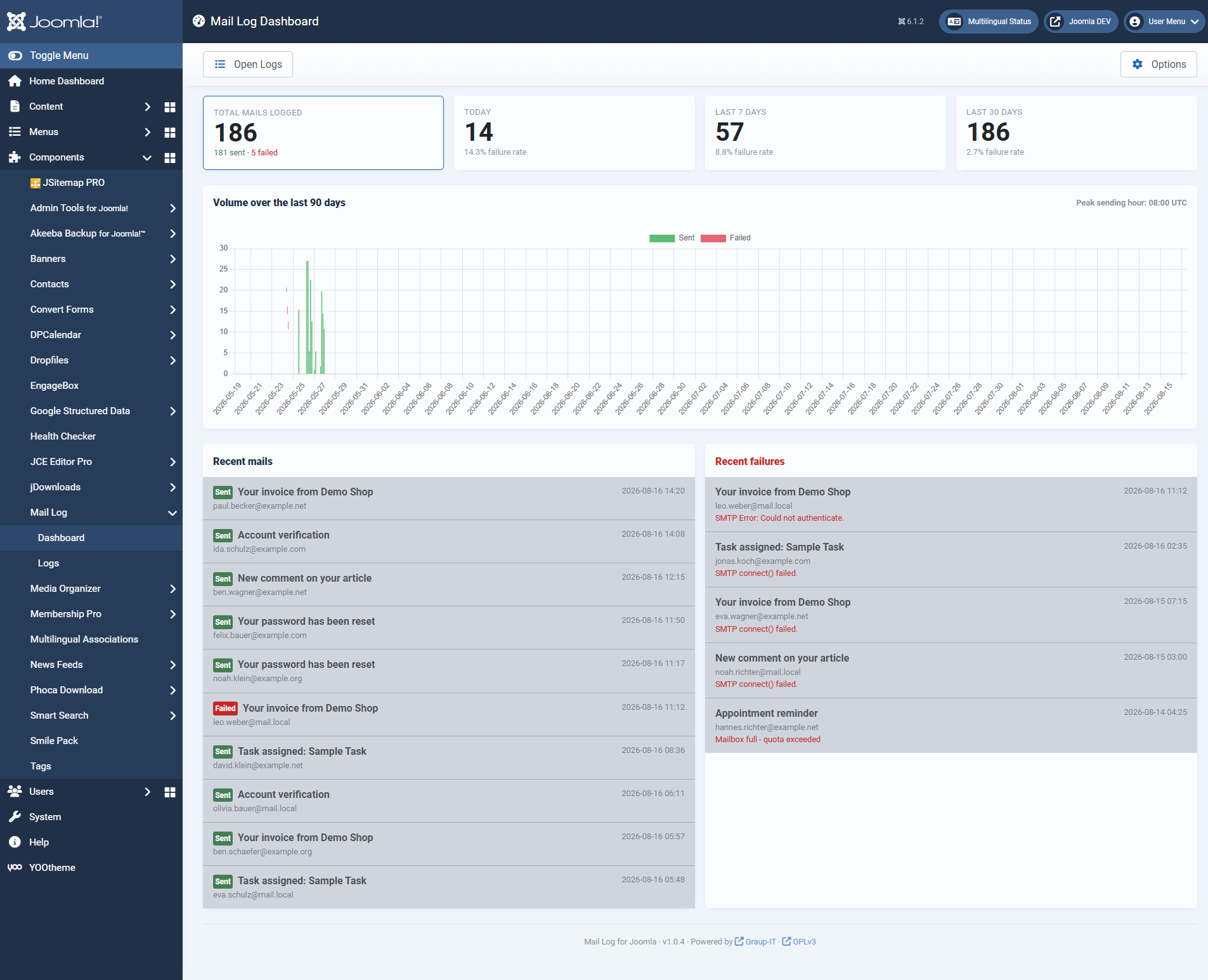Click the Today stats card

575,133
